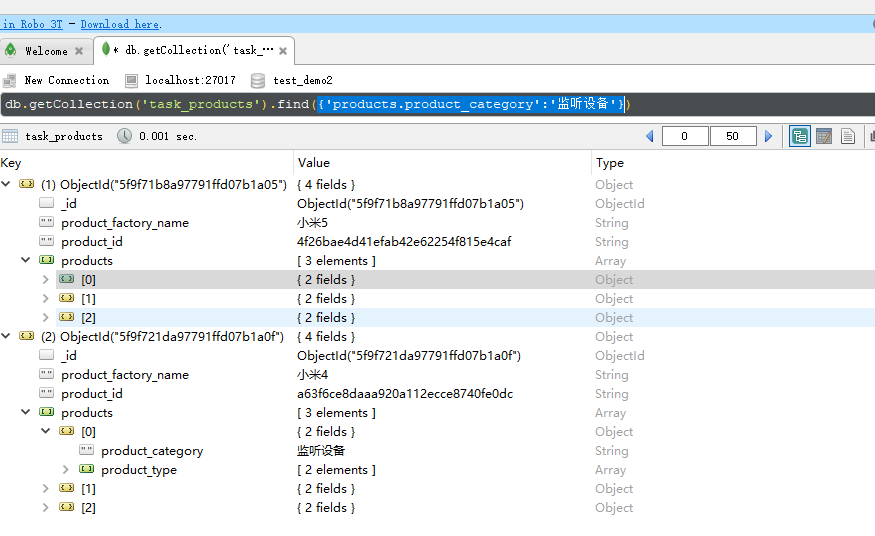
Task: Click the array icon of the product_type row
Action: coord(86,469)
